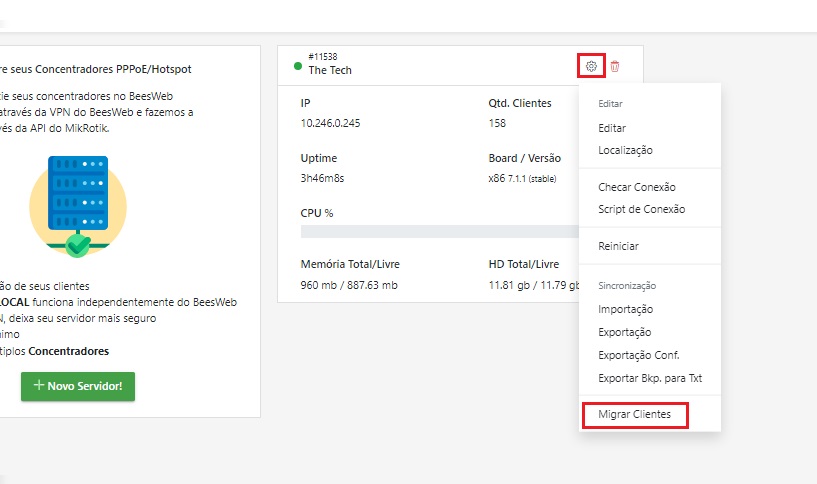Viewport: 817px width, 484px height.
Task: Click the CPU % progress bar
Action: pos(440,231)
